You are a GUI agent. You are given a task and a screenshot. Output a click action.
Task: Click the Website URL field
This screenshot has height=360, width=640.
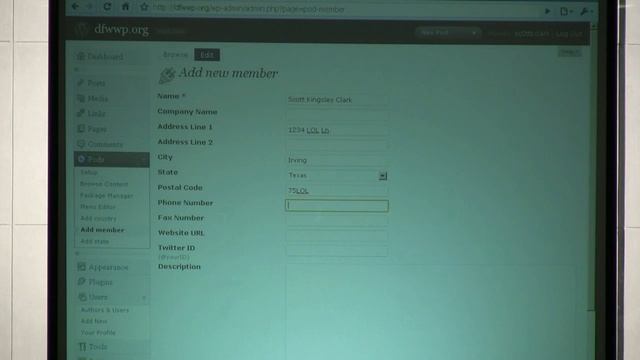(337, 236)
